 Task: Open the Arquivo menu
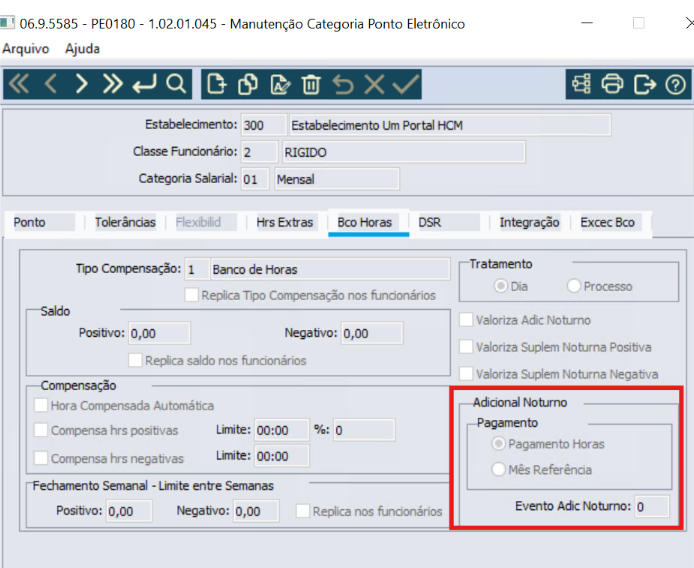tap(26, 49)
